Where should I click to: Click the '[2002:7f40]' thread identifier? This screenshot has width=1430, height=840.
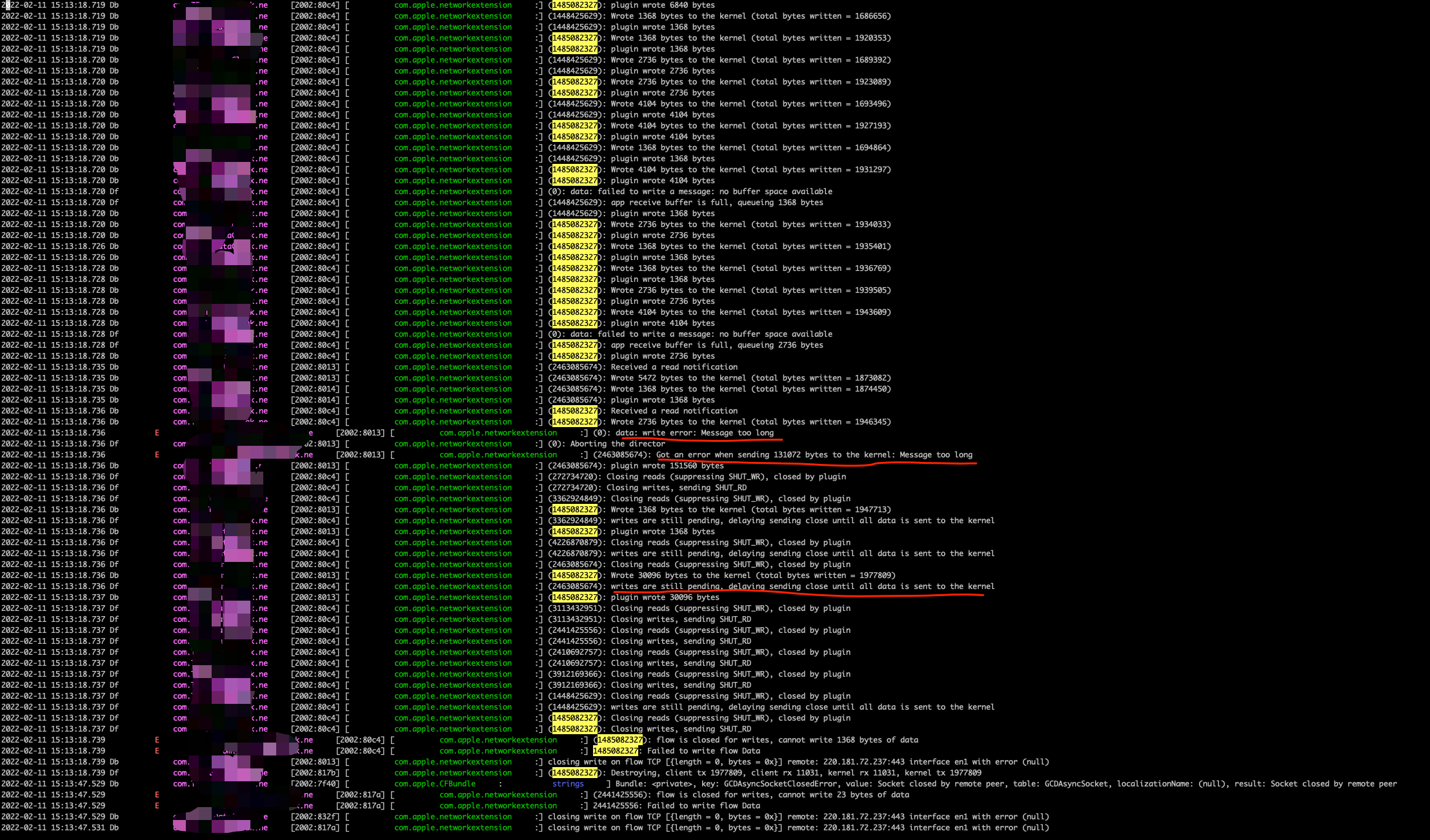(314, 784)
